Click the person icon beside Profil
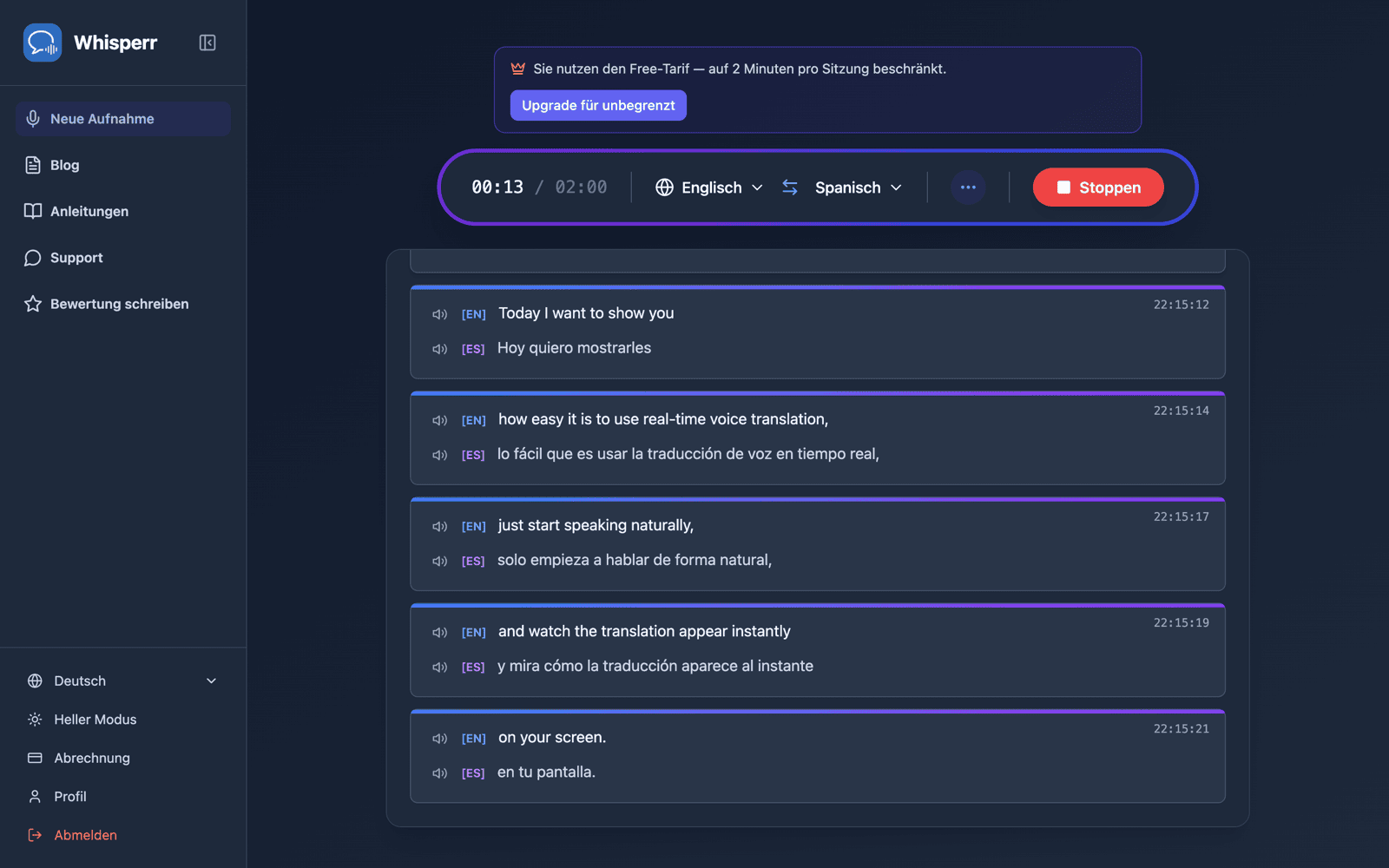This screenshot has width=1389, height=868. pyautogui.click(x=35, y=797)
